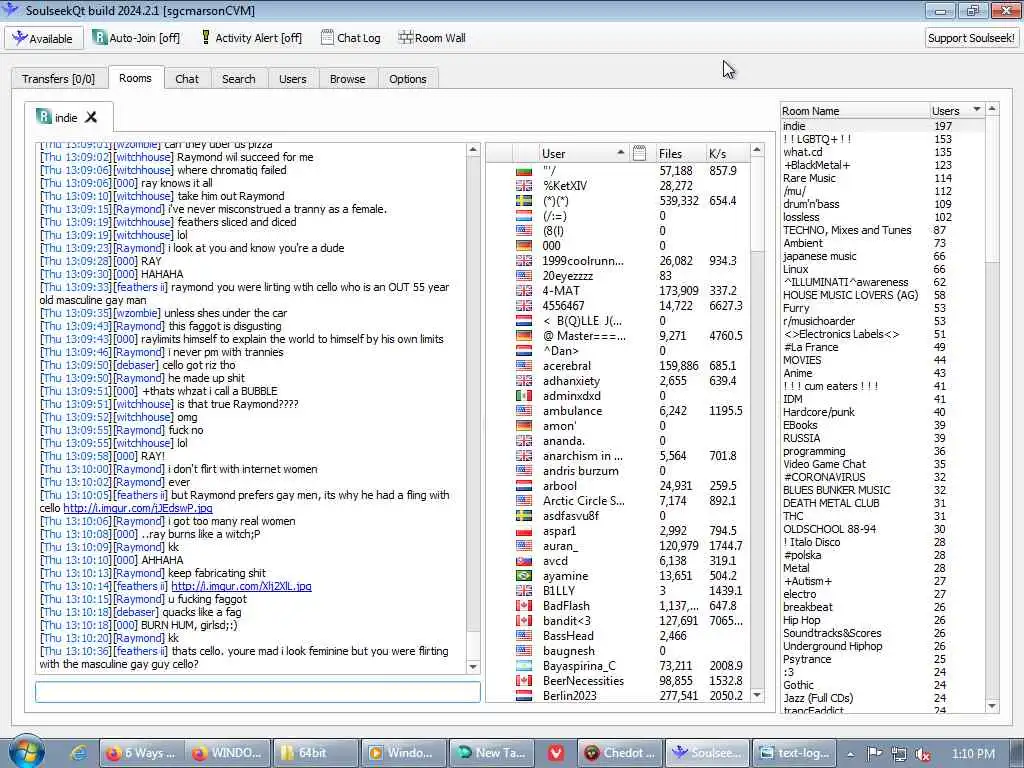1024x768 pixels.
Task: Switch to Chedot taskbar window
Action: [620, 753]
